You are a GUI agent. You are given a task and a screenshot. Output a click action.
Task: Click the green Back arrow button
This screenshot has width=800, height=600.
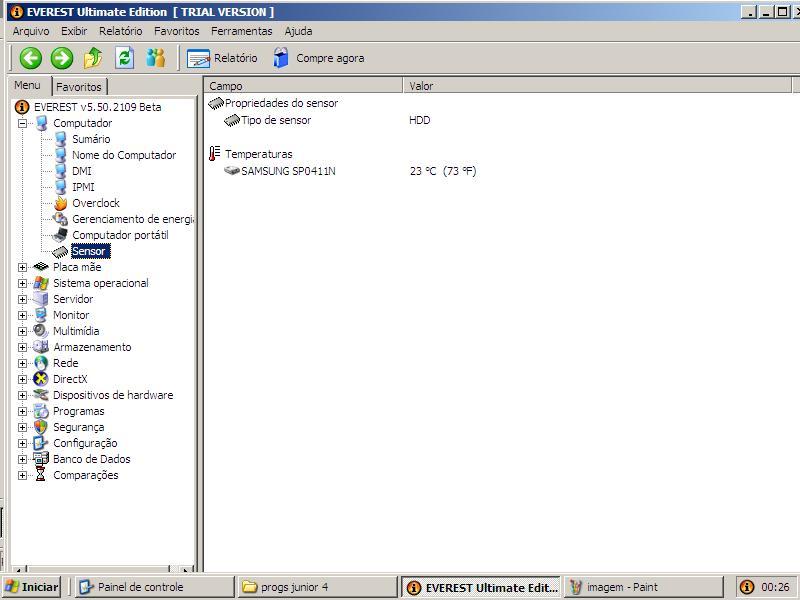pos(31,58)
